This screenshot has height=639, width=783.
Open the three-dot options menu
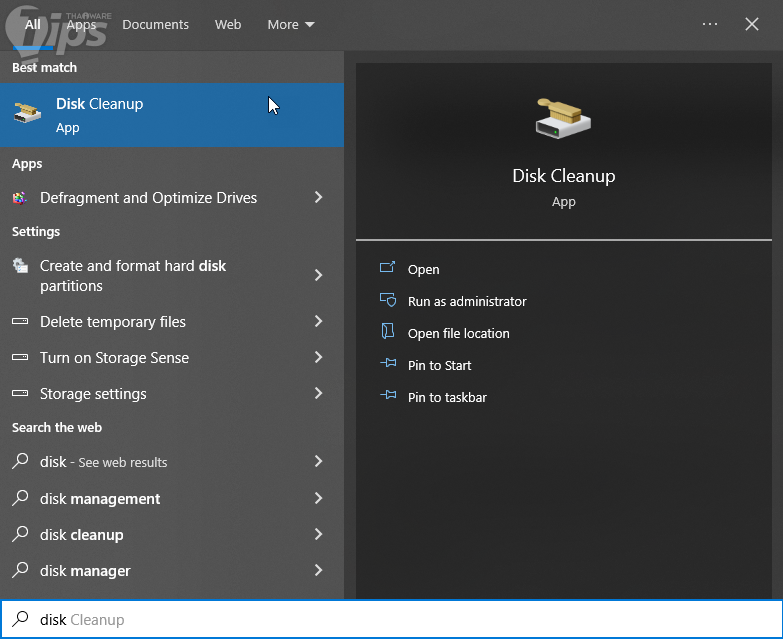(710, 24)
